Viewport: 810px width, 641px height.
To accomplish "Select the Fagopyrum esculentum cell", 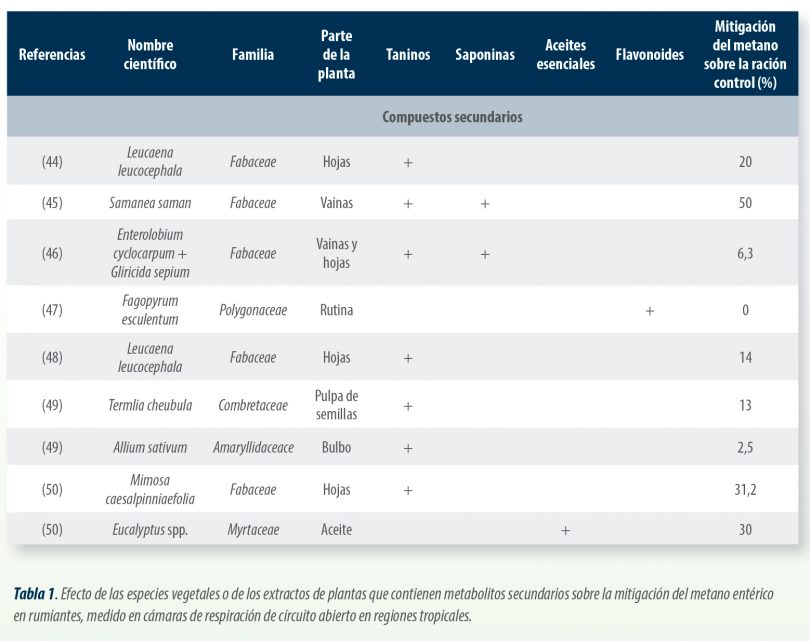I will point(151,311).
